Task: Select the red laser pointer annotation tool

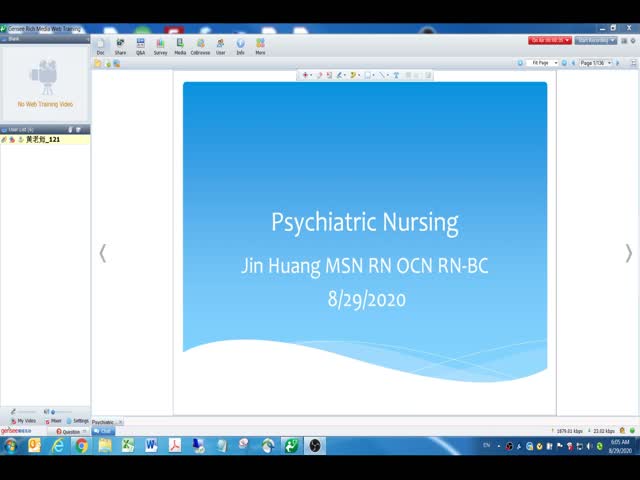Action: 305,75
